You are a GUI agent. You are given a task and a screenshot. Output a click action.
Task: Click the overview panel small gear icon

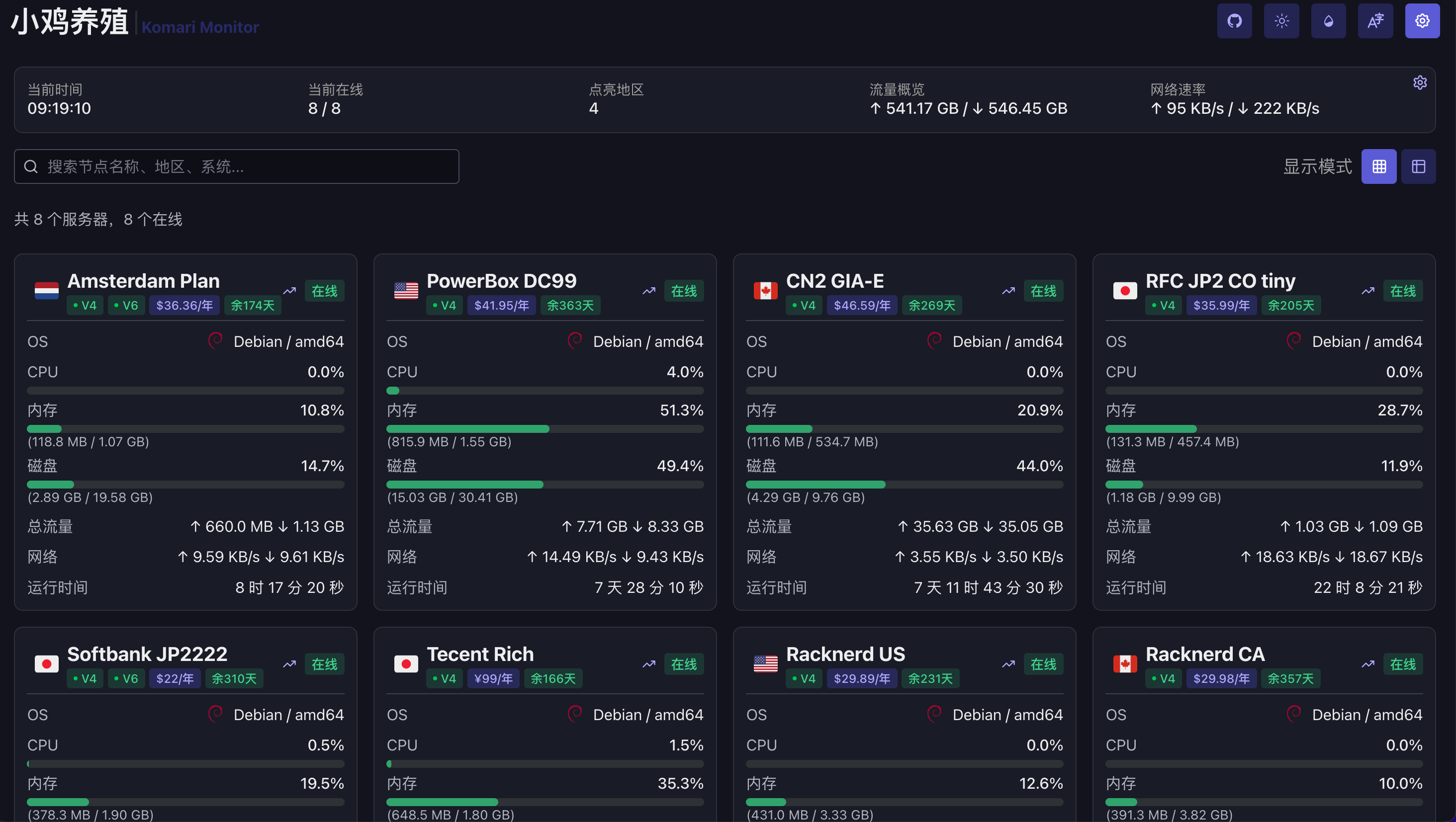[x=1420, y=83]
